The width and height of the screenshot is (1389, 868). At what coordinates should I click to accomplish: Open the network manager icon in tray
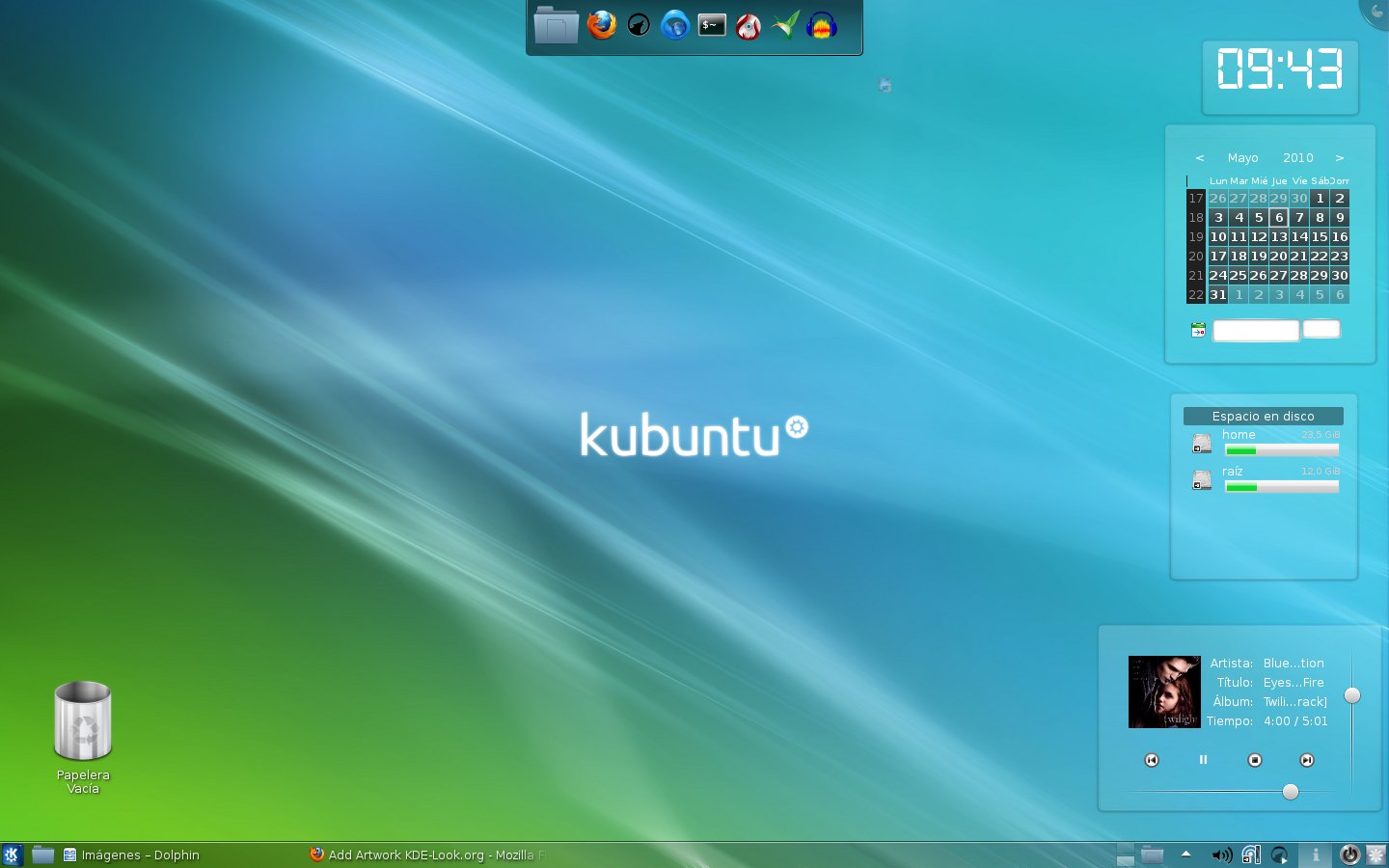click(1251, 854)
